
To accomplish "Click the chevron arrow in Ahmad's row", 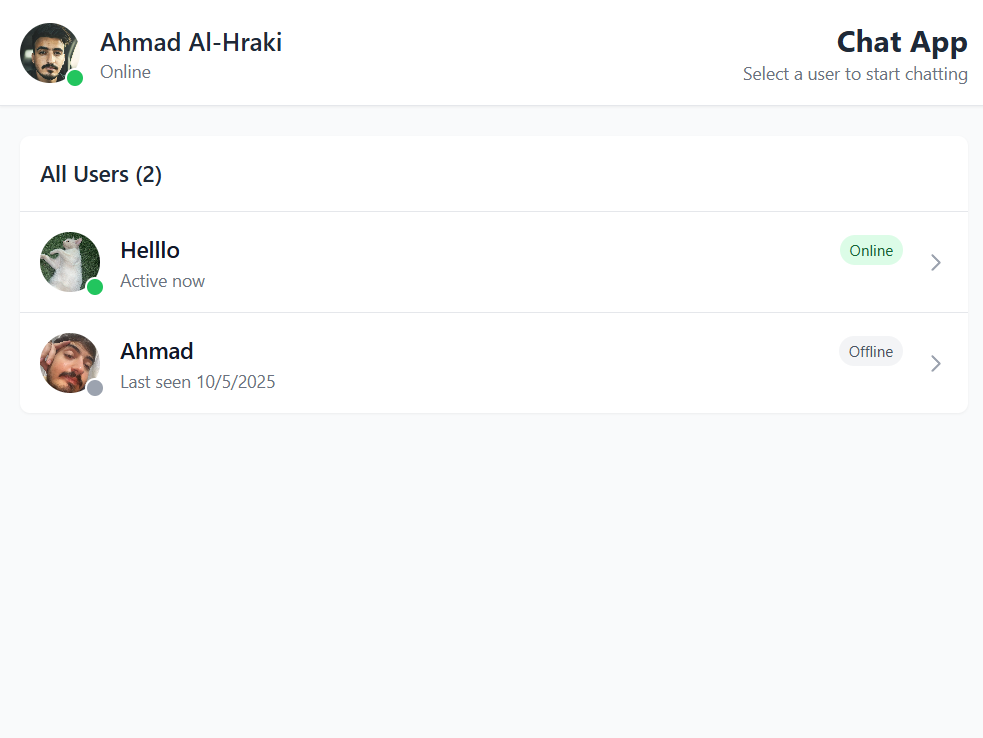I will (x=936, y=363).
